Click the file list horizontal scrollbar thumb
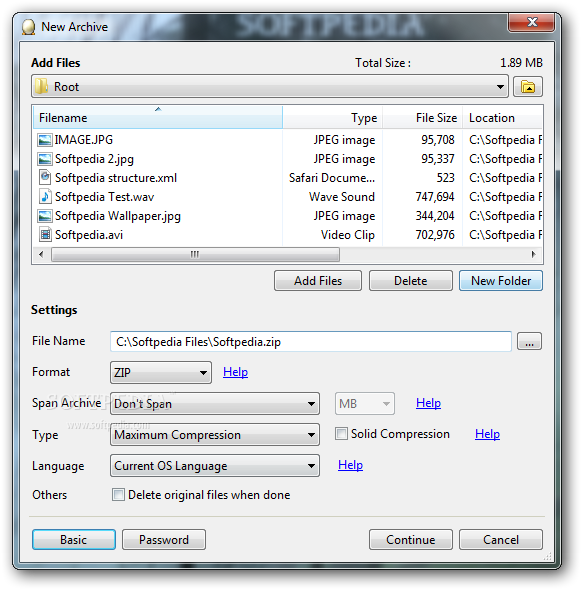 [195, 254]
